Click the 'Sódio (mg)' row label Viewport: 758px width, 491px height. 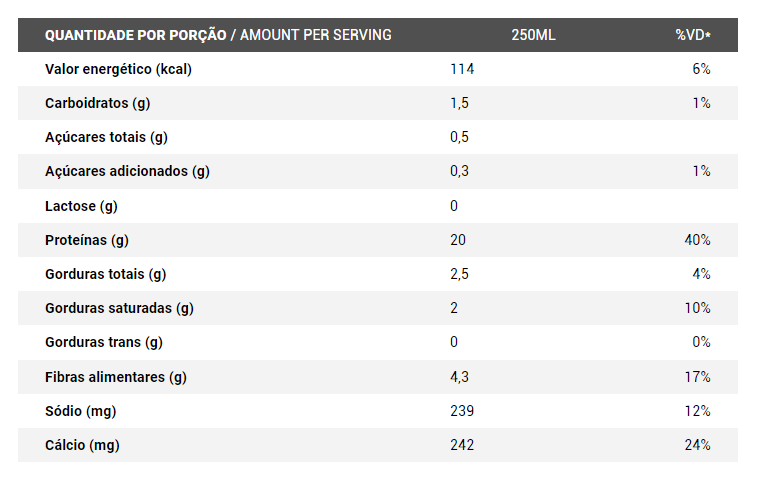[x=82, y=411]
